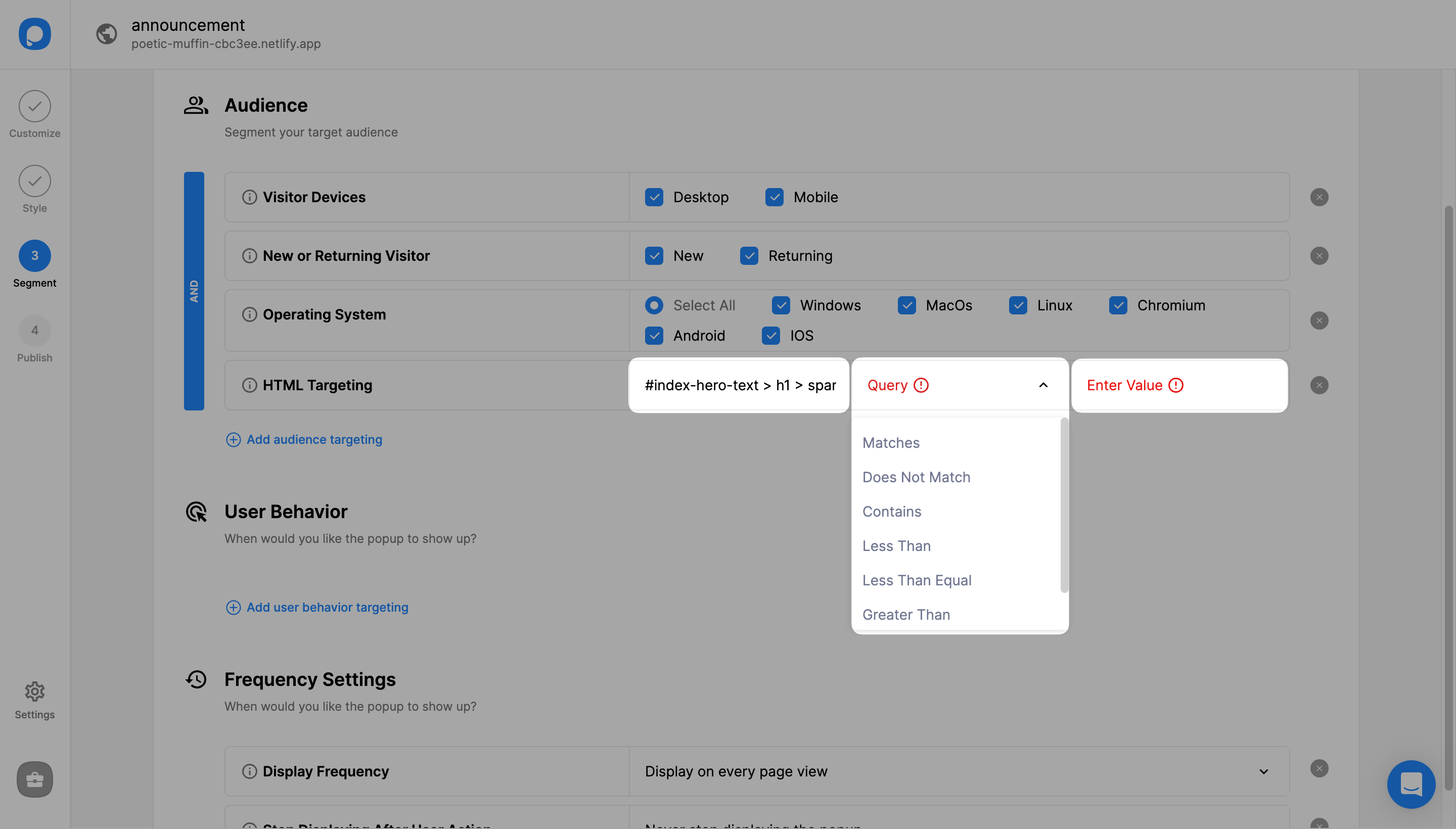Toggle Android operating system checkbox
Screen dimensions: 1456x829
tap(654, 334)
